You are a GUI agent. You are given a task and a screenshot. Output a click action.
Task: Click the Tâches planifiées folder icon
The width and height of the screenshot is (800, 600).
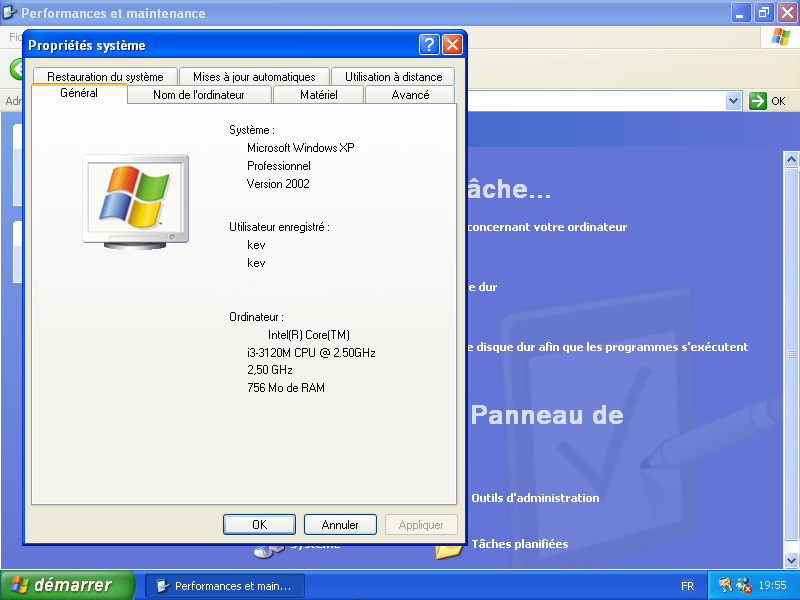[x=449, y=551]
